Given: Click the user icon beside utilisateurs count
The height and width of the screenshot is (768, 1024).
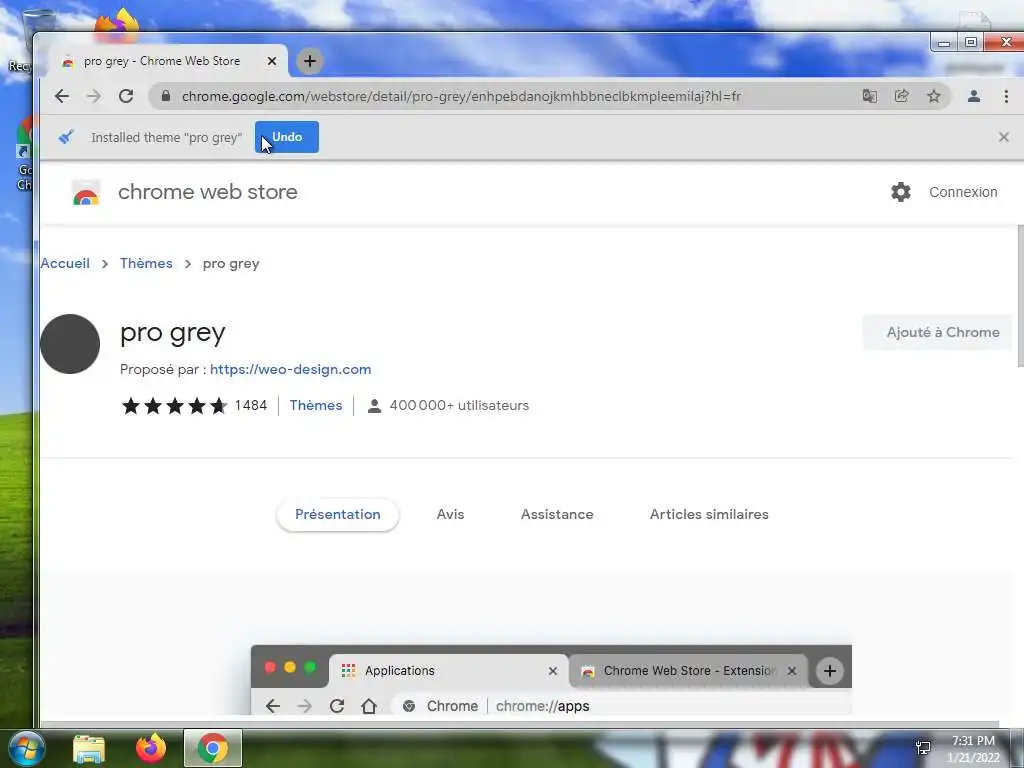Looking at the screenshot, I should (x=374, y=406).
